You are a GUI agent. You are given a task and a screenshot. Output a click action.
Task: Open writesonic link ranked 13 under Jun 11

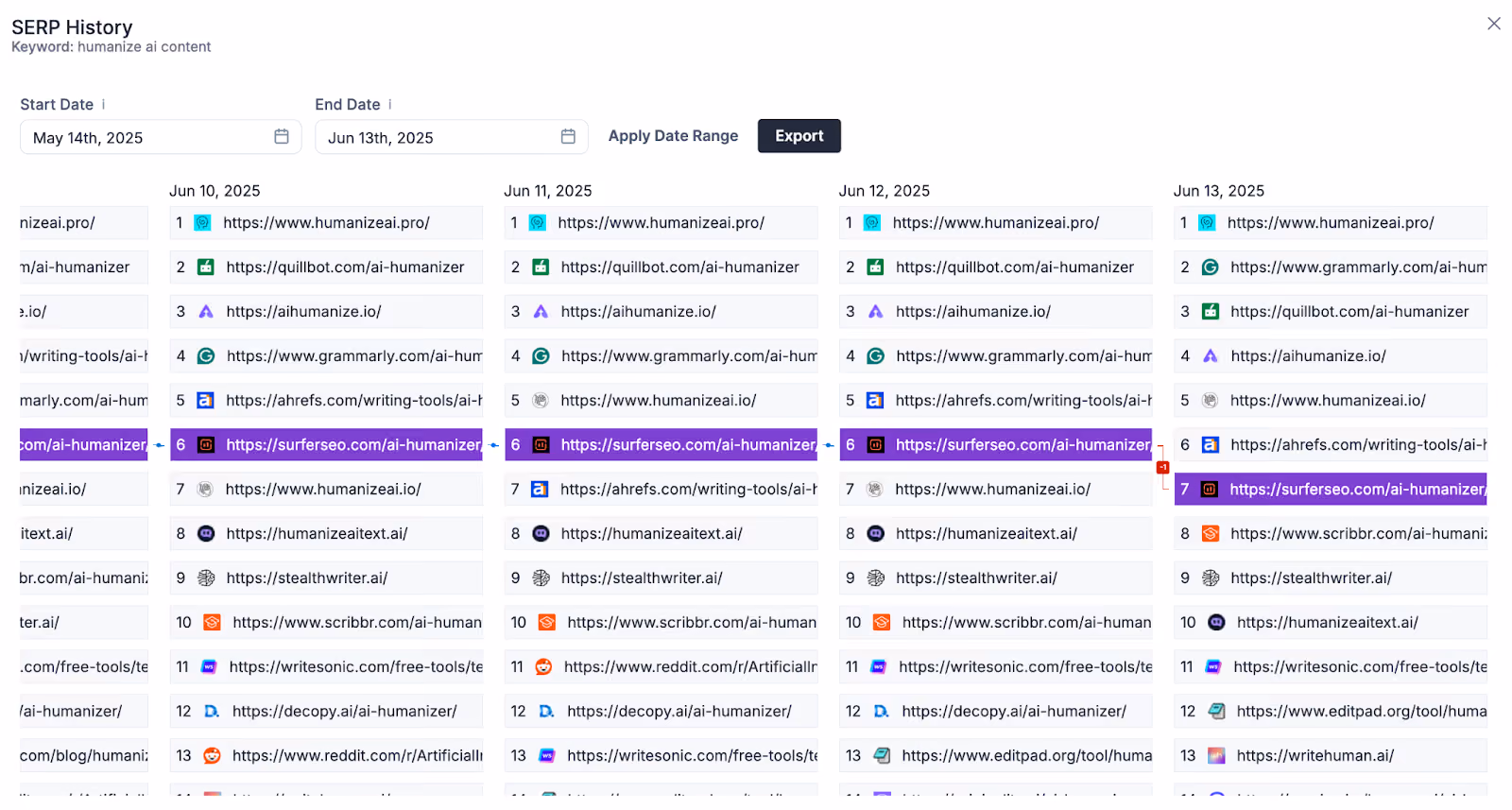(x=692, y=756)
